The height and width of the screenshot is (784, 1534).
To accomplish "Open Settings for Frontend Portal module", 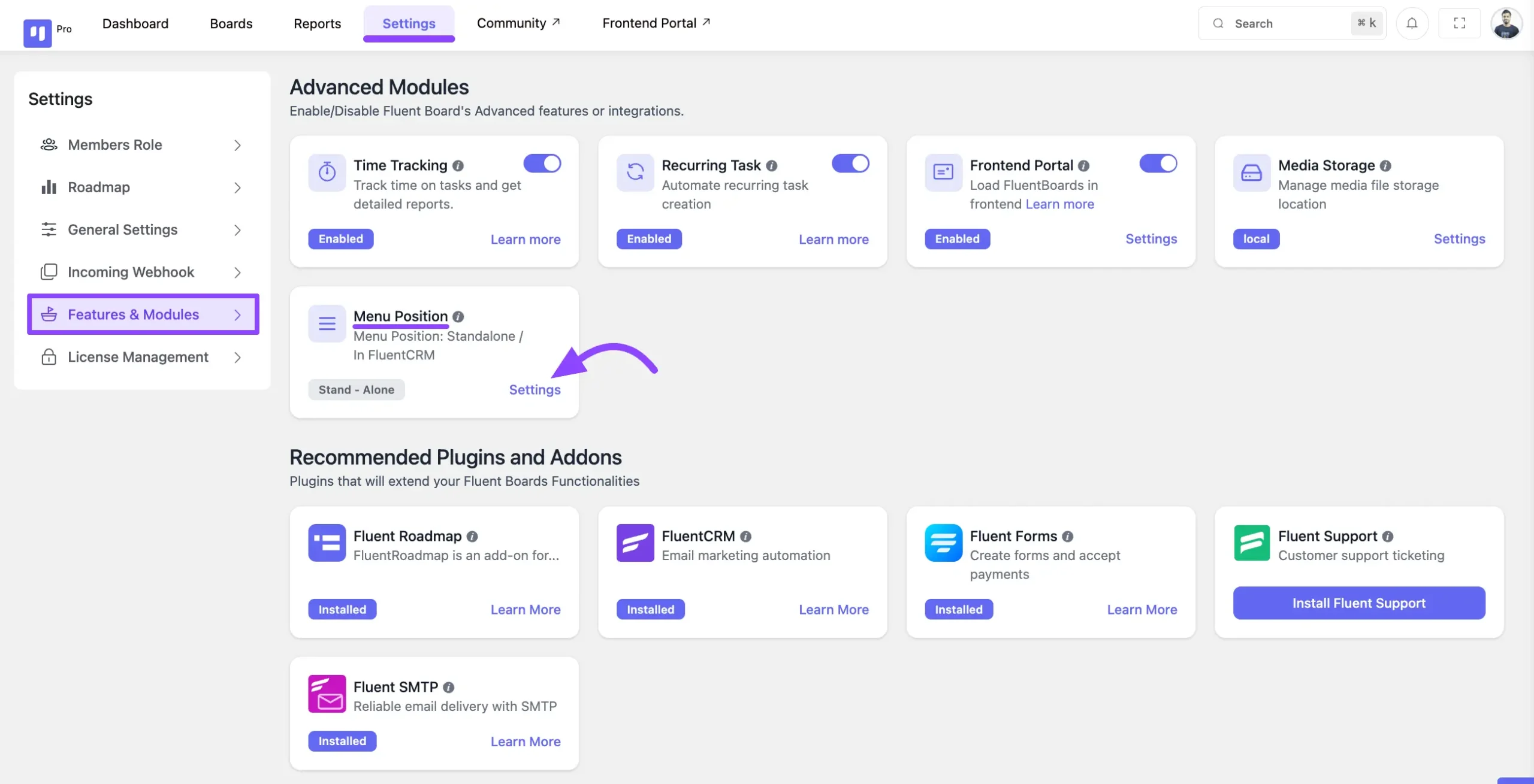I will click(1151, 239).
